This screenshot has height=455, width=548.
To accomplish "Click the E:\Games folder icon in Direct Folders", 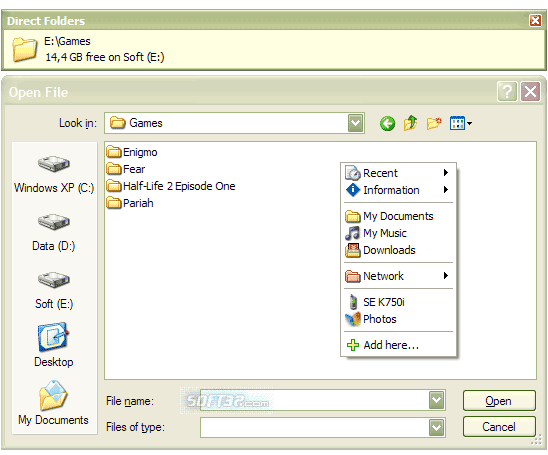I will pyautogui.click(x=24, y=49).
